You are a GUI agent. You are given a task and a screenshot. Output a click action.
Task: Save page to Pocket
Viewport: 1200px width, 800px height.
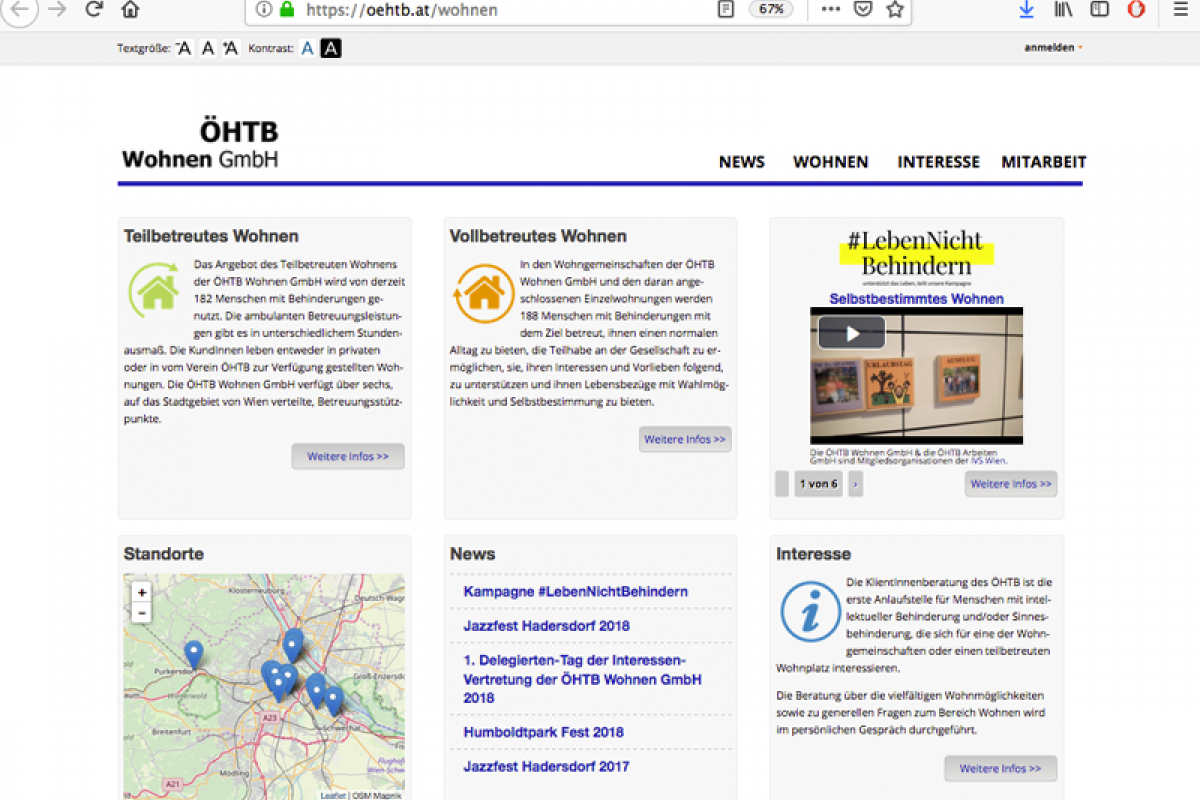862,9
